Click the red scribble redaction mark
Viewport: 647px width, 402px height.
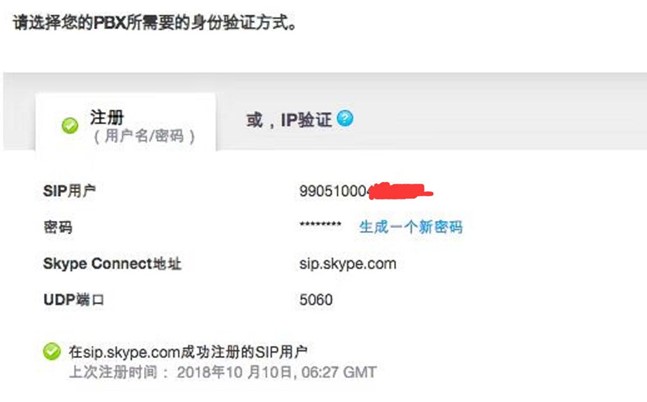pos(400,191)
